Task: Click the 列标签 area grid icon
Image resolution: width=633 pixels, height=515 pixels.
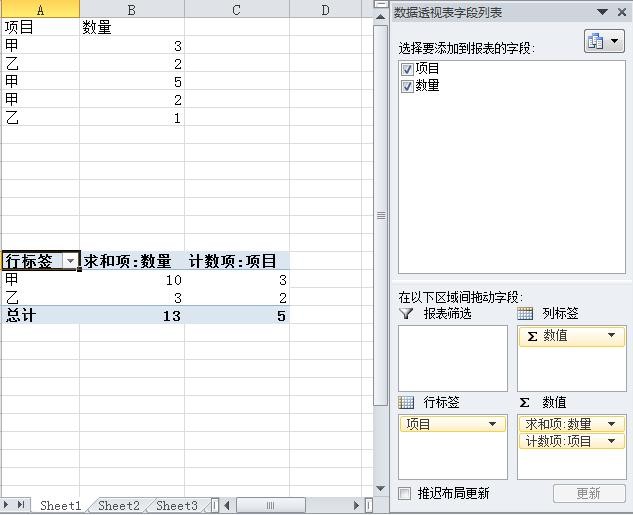Action: pos(525,314)
